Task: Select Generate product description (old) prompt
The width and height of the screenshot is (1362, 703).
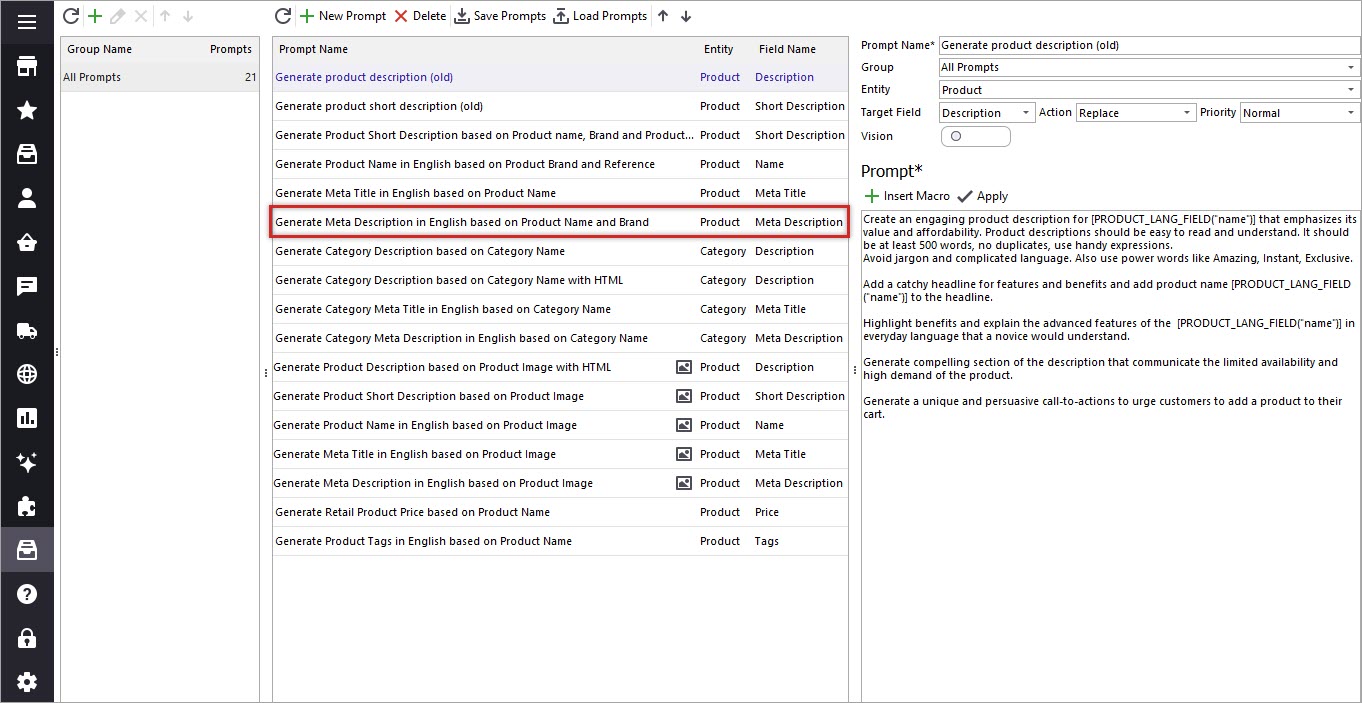Action: point(560,77)
